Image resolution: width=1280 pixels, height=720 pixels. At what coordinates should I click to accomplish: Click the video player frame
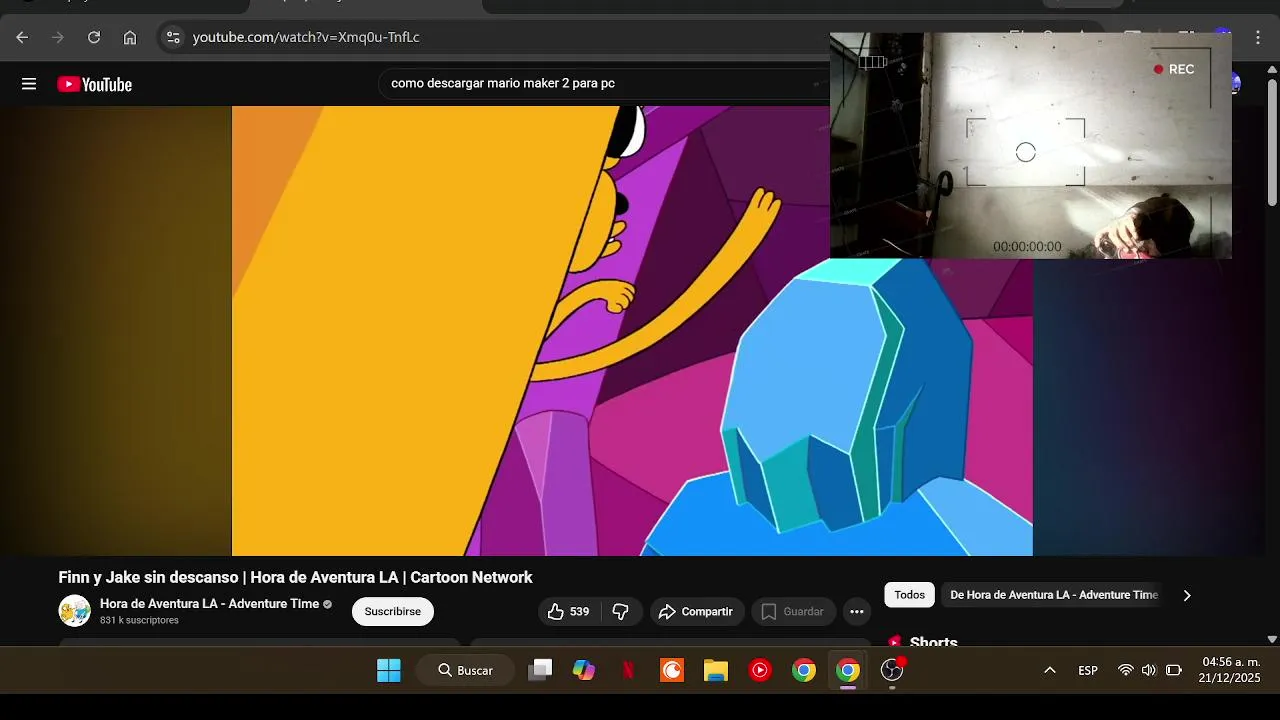tap(632, 330)
